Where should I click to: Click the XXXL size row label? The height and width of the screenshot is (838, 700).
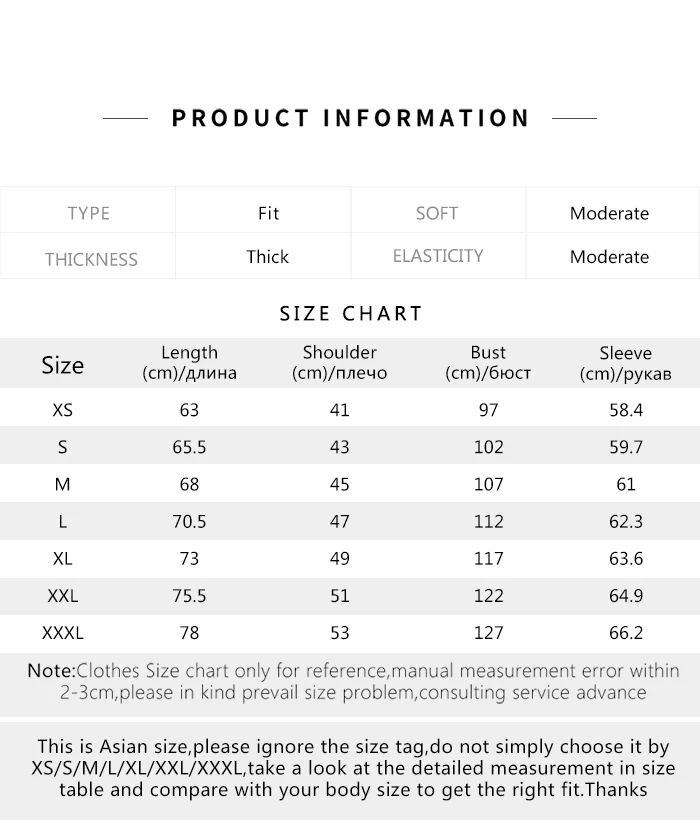coord(62,633)
